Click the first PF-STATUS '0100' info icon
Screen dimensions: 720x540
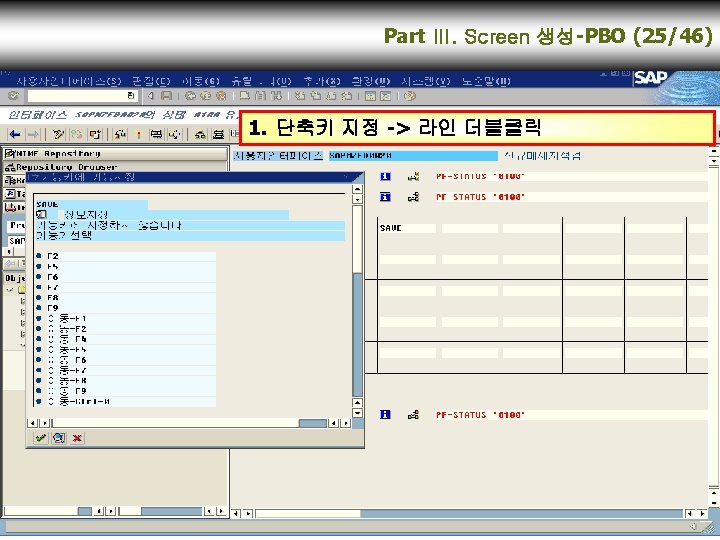tap(385, 176)
